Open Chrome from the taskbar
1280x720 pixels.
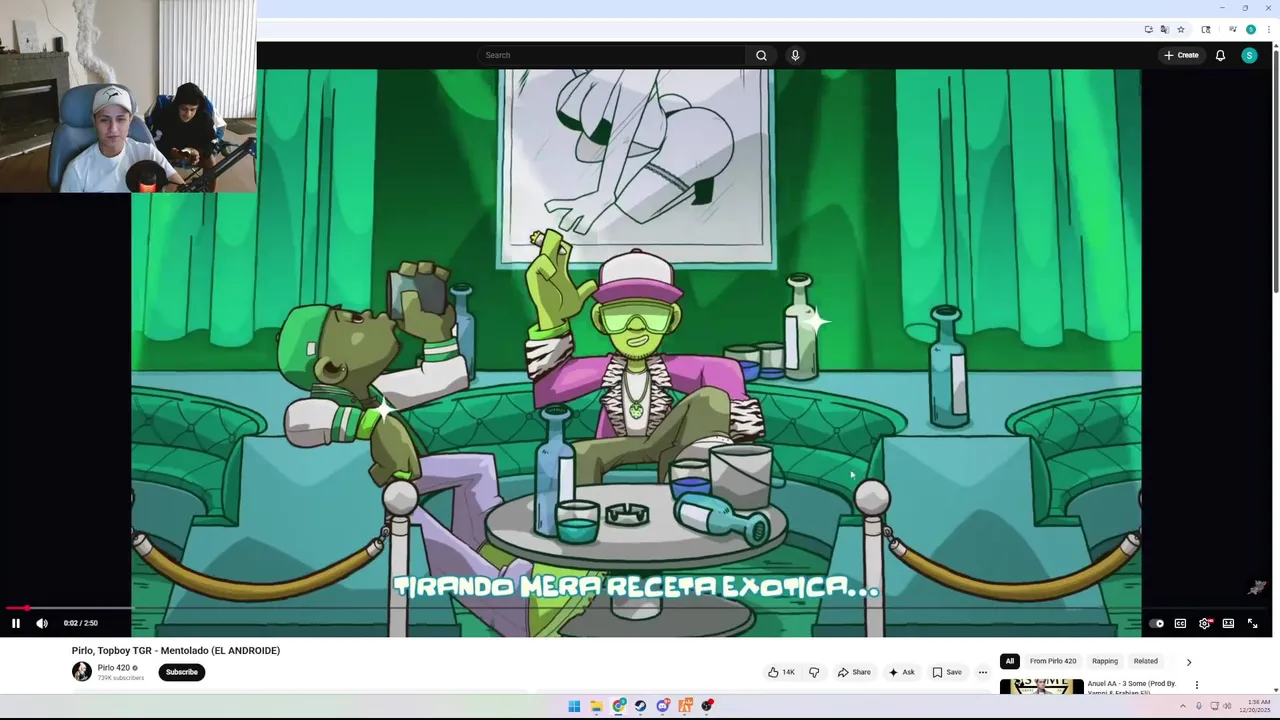pos(619,706)
